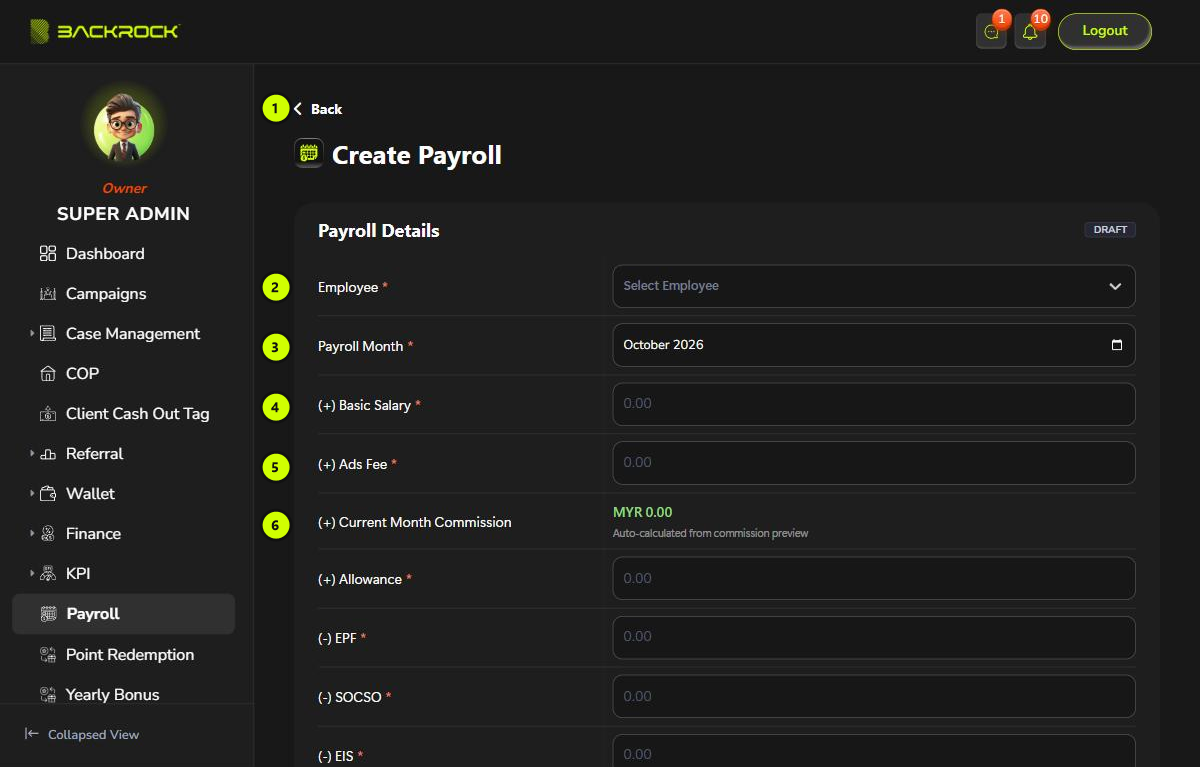Click the Payroll calendar icon in sidebar
This screenshot has width=1200, height=767.
coord(48,614)
